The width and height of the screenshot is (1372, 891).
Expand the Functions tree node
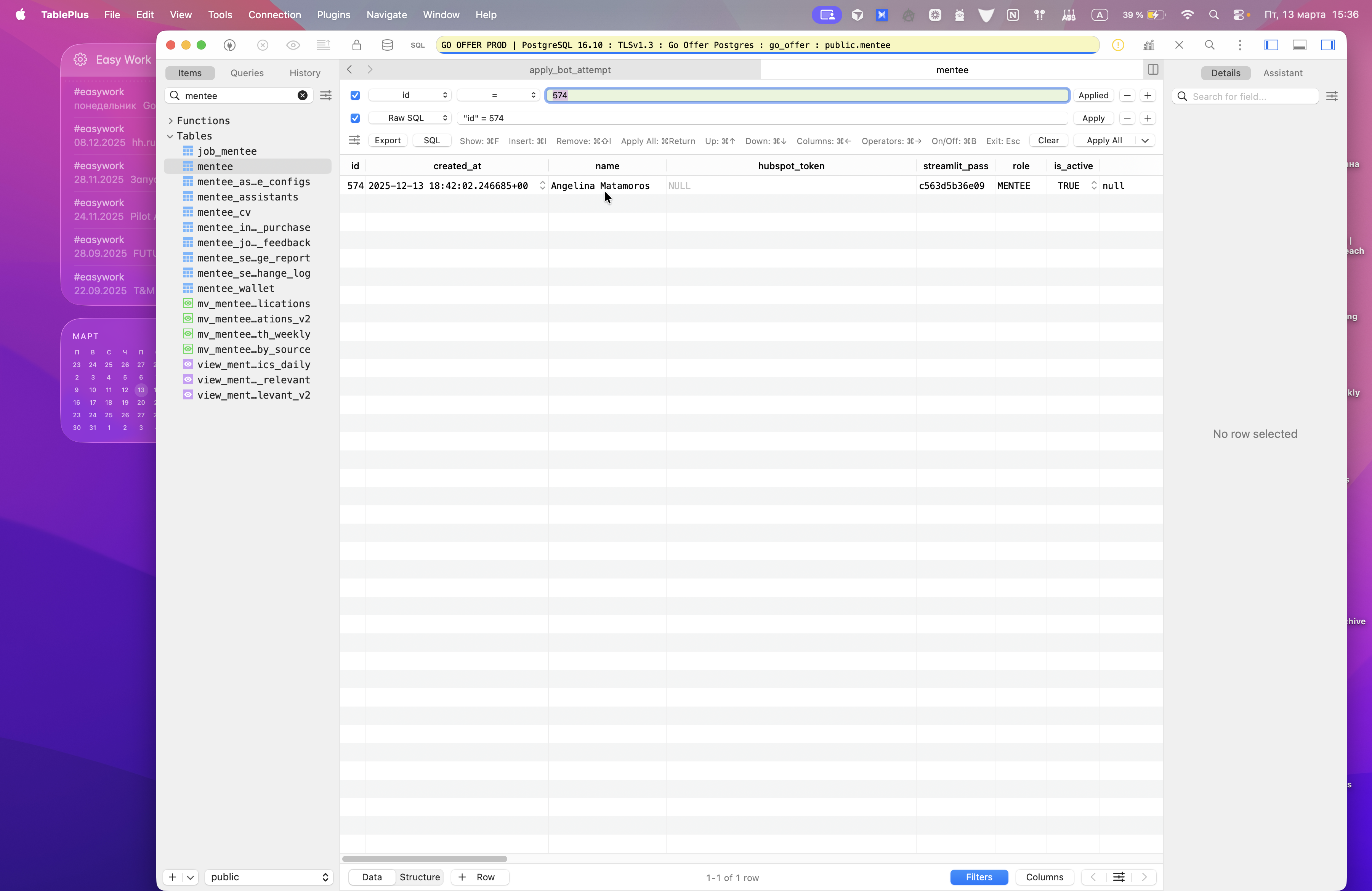(171, 121)
